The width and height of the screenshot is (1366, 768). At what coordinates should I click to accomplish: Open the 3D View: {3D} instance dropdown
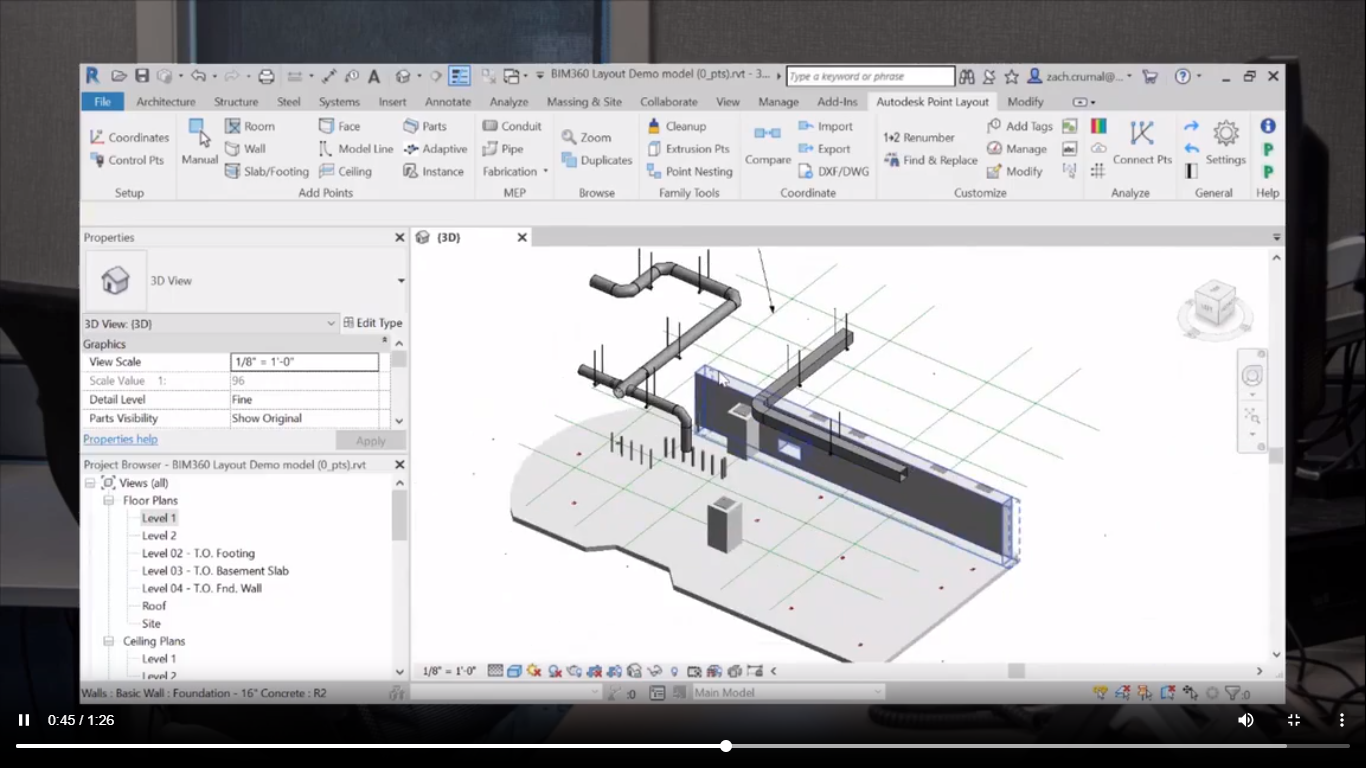click(331, 323)
